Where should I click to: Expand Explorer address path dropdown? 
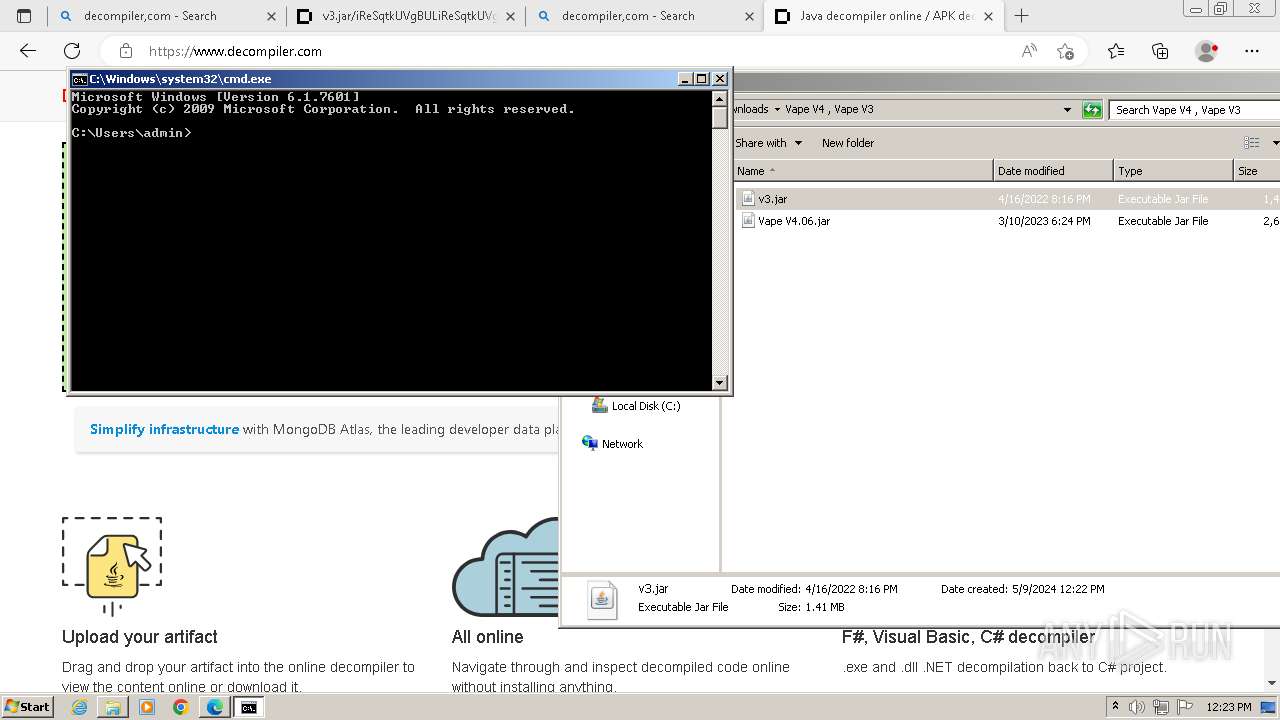(1067, 109)
